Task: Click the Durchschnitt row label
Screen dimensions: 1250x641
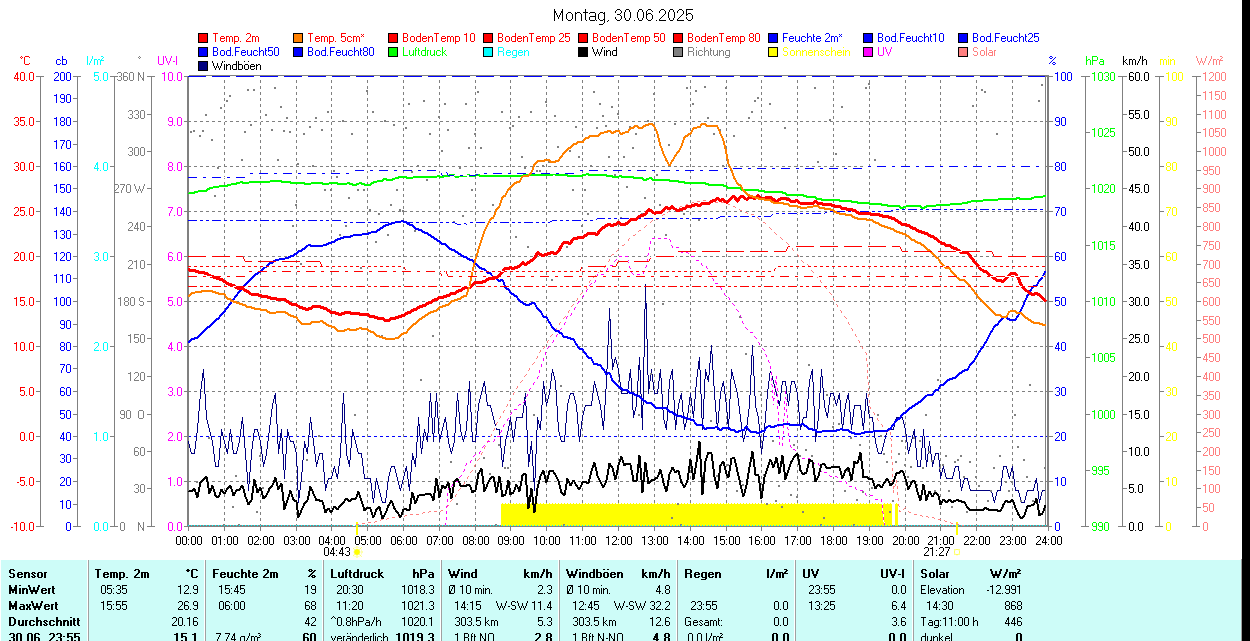Action: [44, 622]
